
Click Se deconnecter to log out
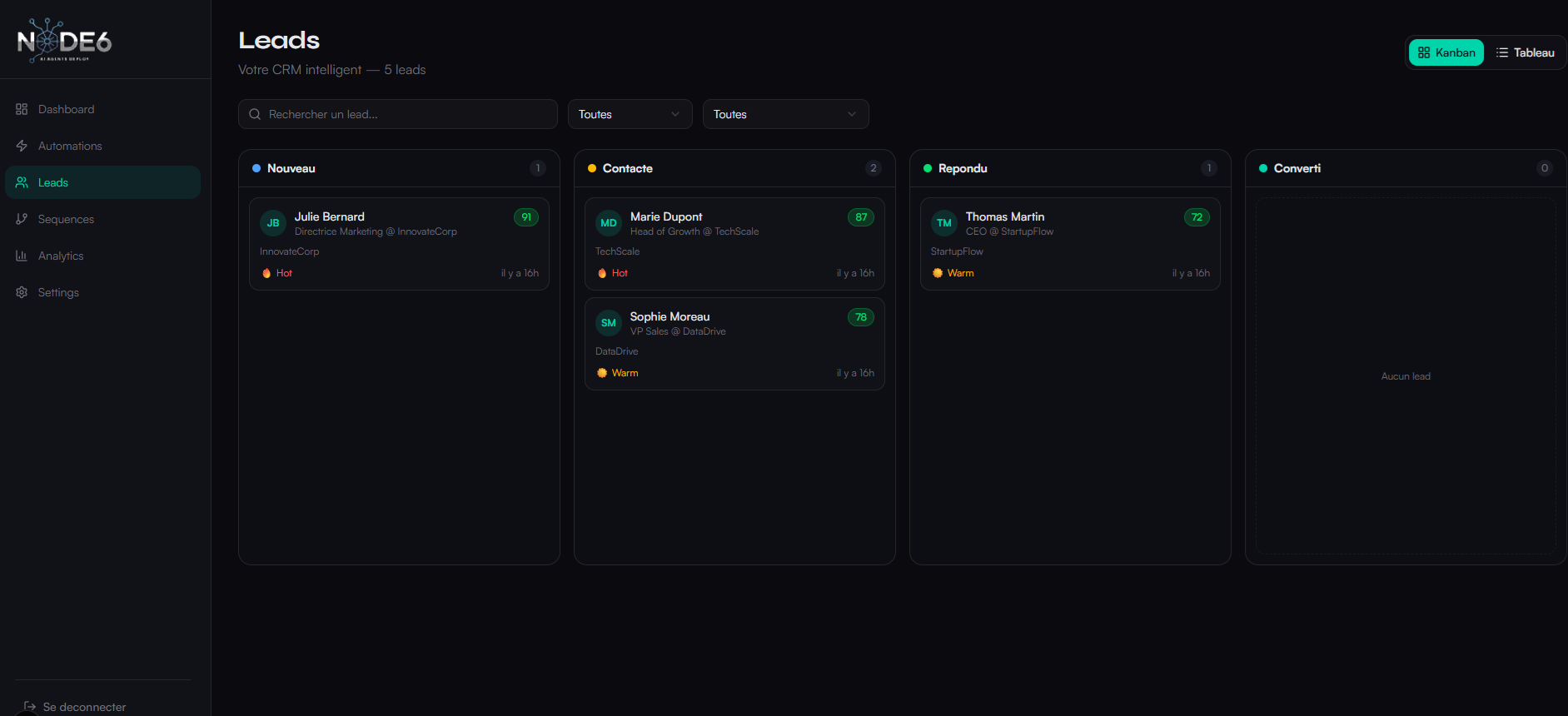84,707
